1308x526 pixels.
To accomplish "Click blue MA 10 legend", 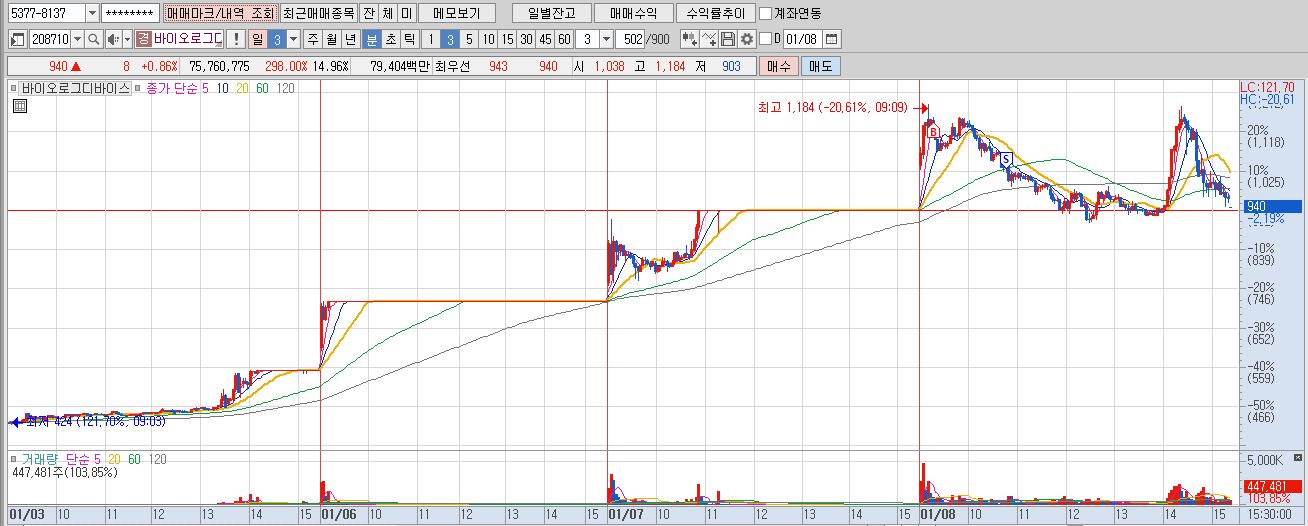I will pyautogui.click(x=222, y=88).
